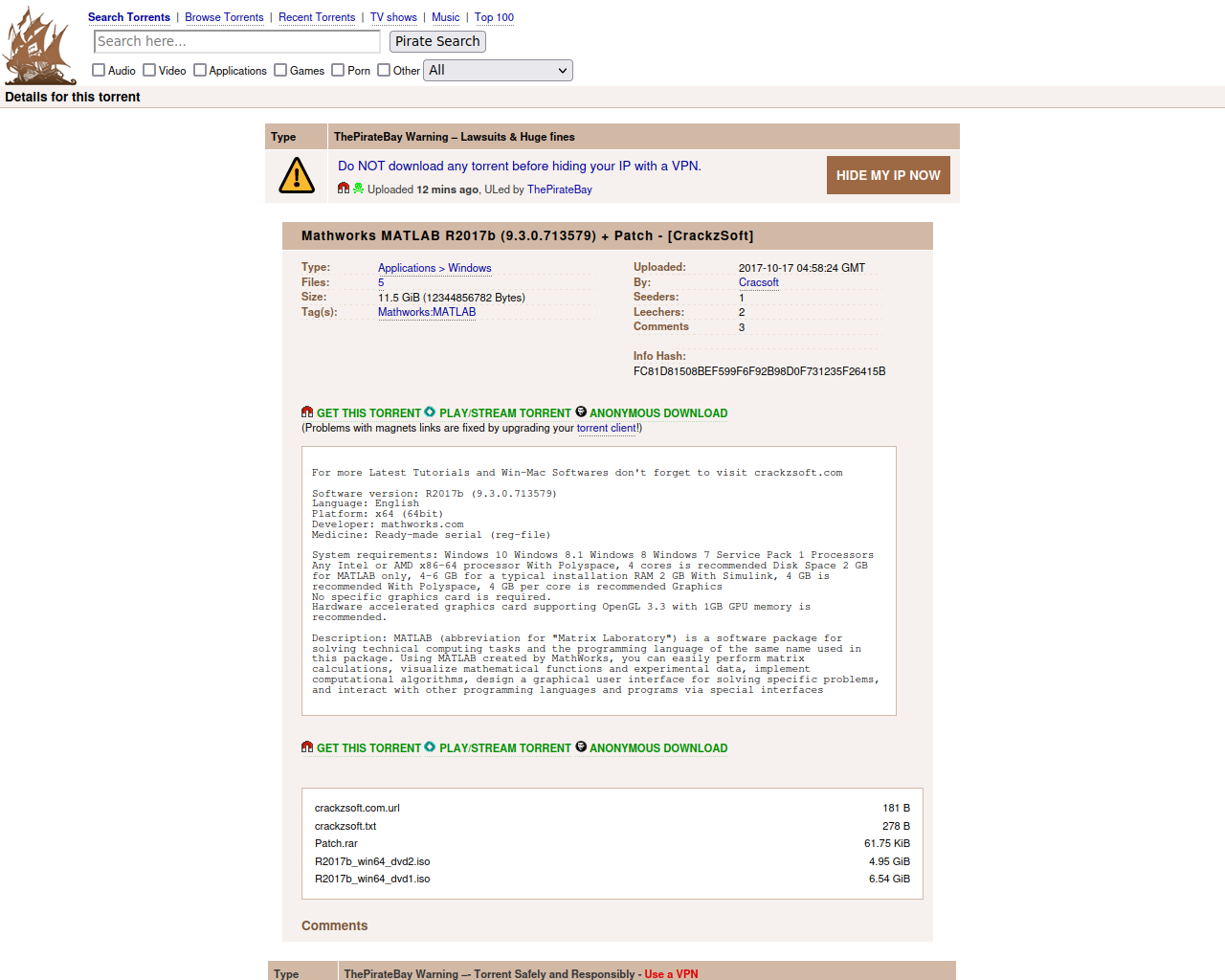Click play icon beside lower PLAY/STREAM TORRENT
The width and height of the screenshot is (1225, 980).
tap(430, 747)
